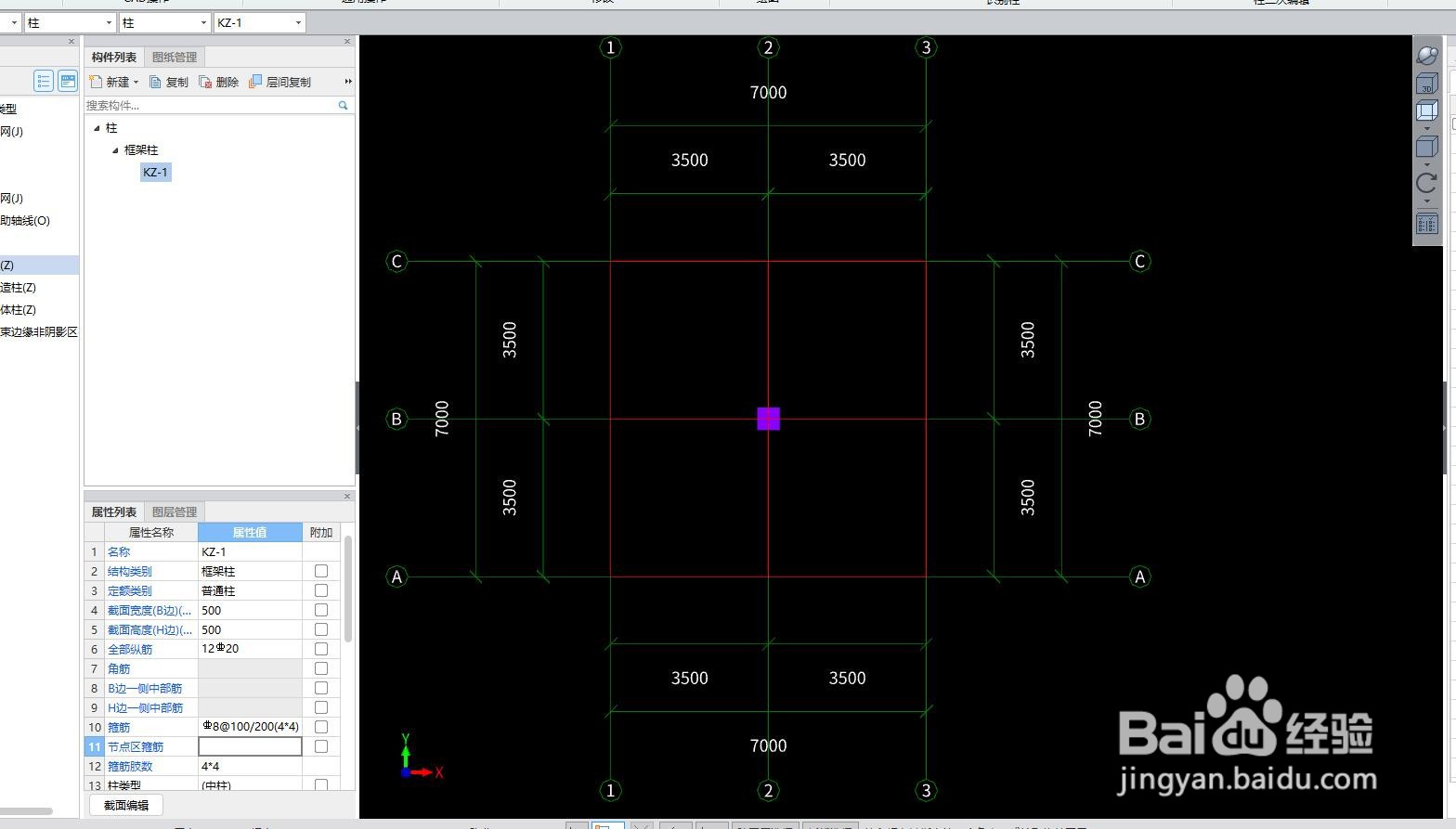Toggle 附加 checkbox for 截面高度(H边) row
1456x829 pixels.
pos(321,629)
